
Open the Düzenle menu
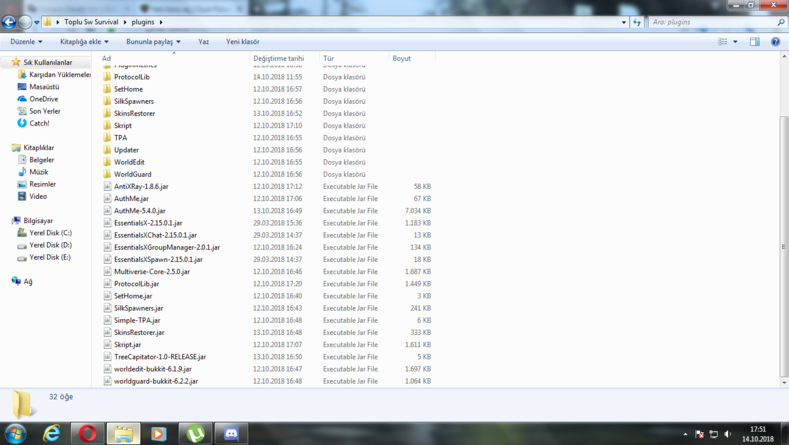click(x=26, y=42)
